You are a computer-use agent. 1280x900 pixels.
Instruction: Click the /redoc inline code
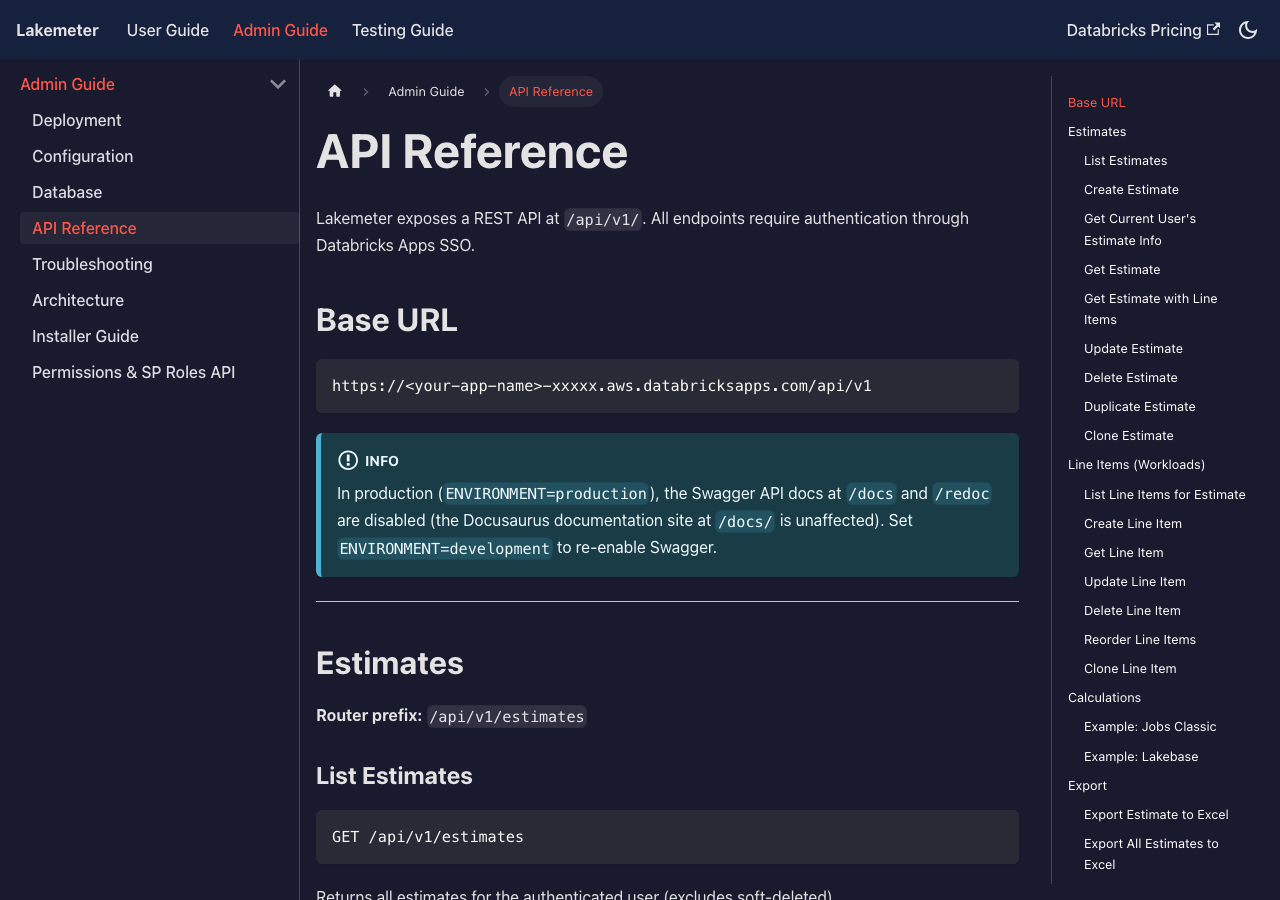[x=962, y=493]
